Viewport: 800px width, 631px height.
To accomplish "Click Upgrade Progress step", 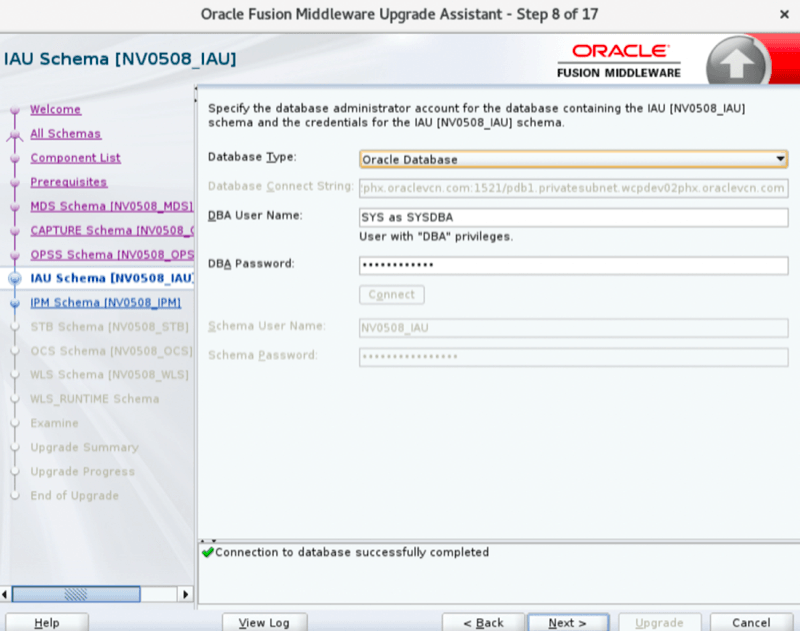I will pos(82,471).
